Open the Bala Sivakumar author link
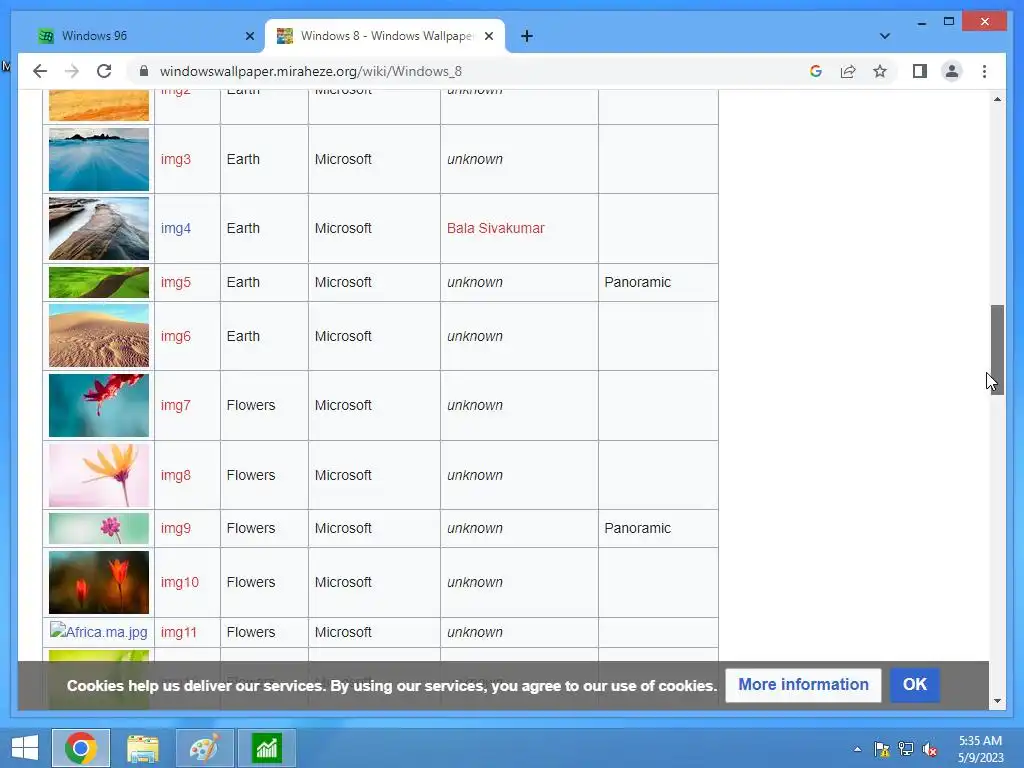The image size is (1024, 768). [496, 229]
